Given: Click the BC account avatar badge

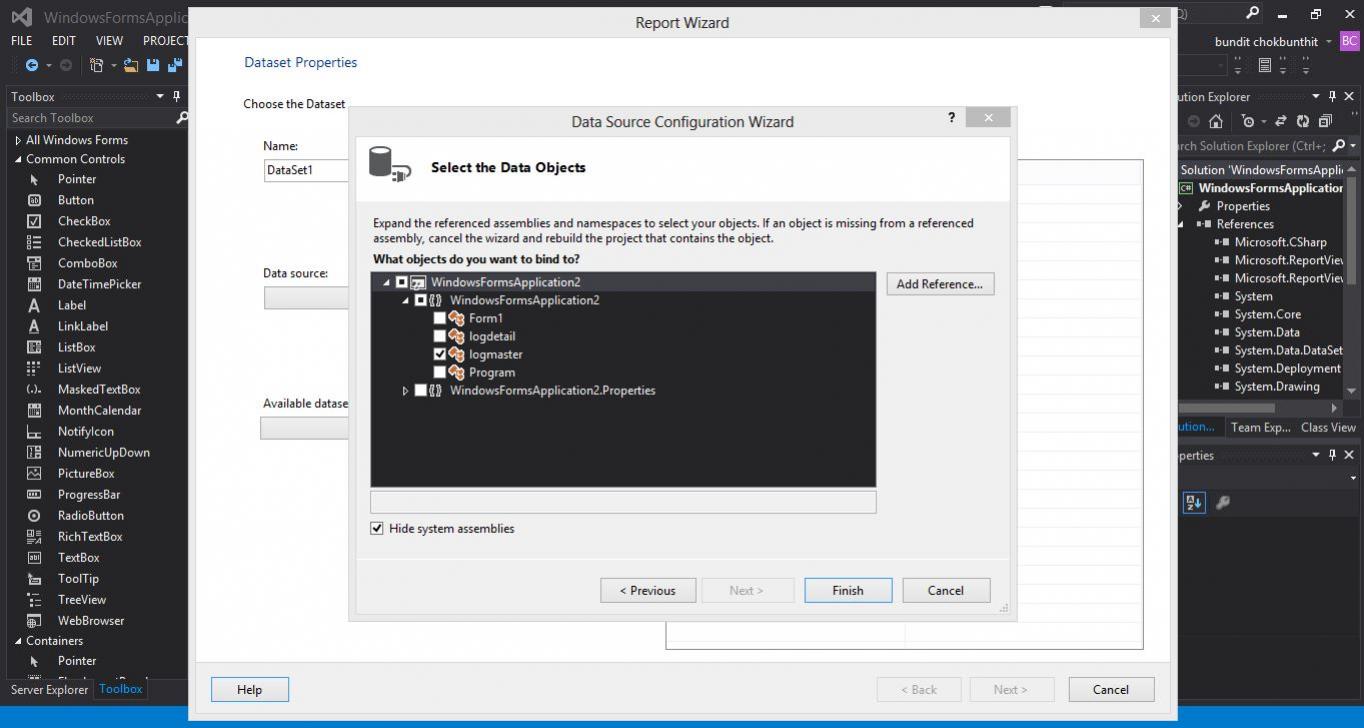Looking at the screenshot, I should pyautogui.click(x=1349, y=41).
